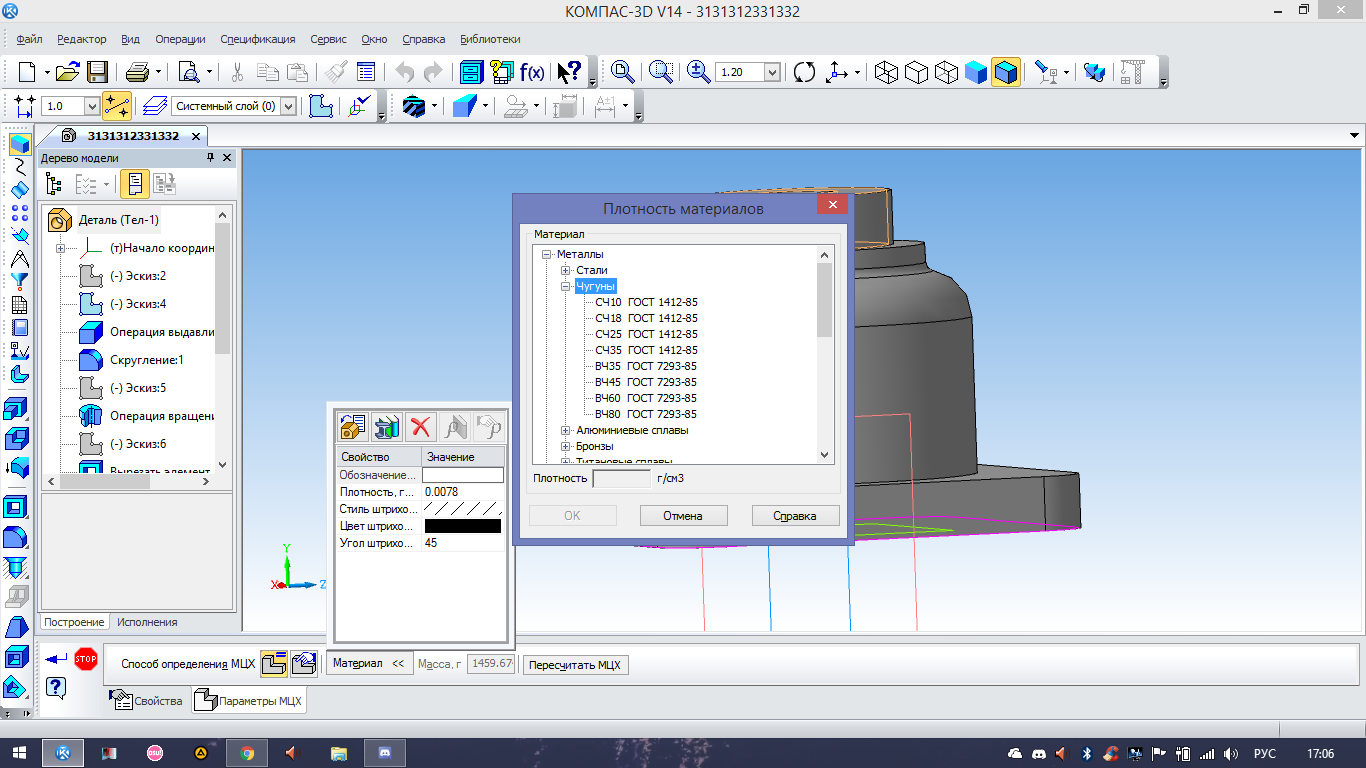The width and height of the screenshot is (1366, 768).
Task: Click the blue enter arrow to create object
Action: [x=57, y=658]
